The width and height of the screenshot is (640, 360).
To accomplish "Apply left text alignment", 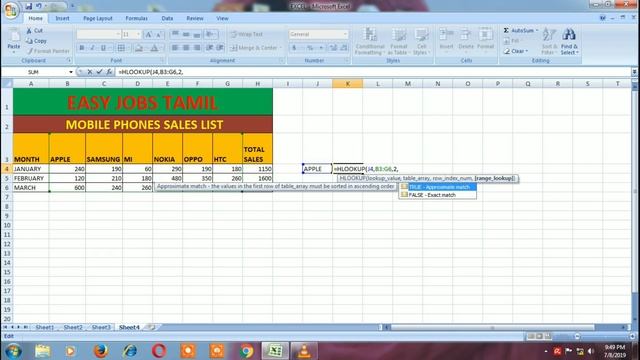I will click(175, 48).
